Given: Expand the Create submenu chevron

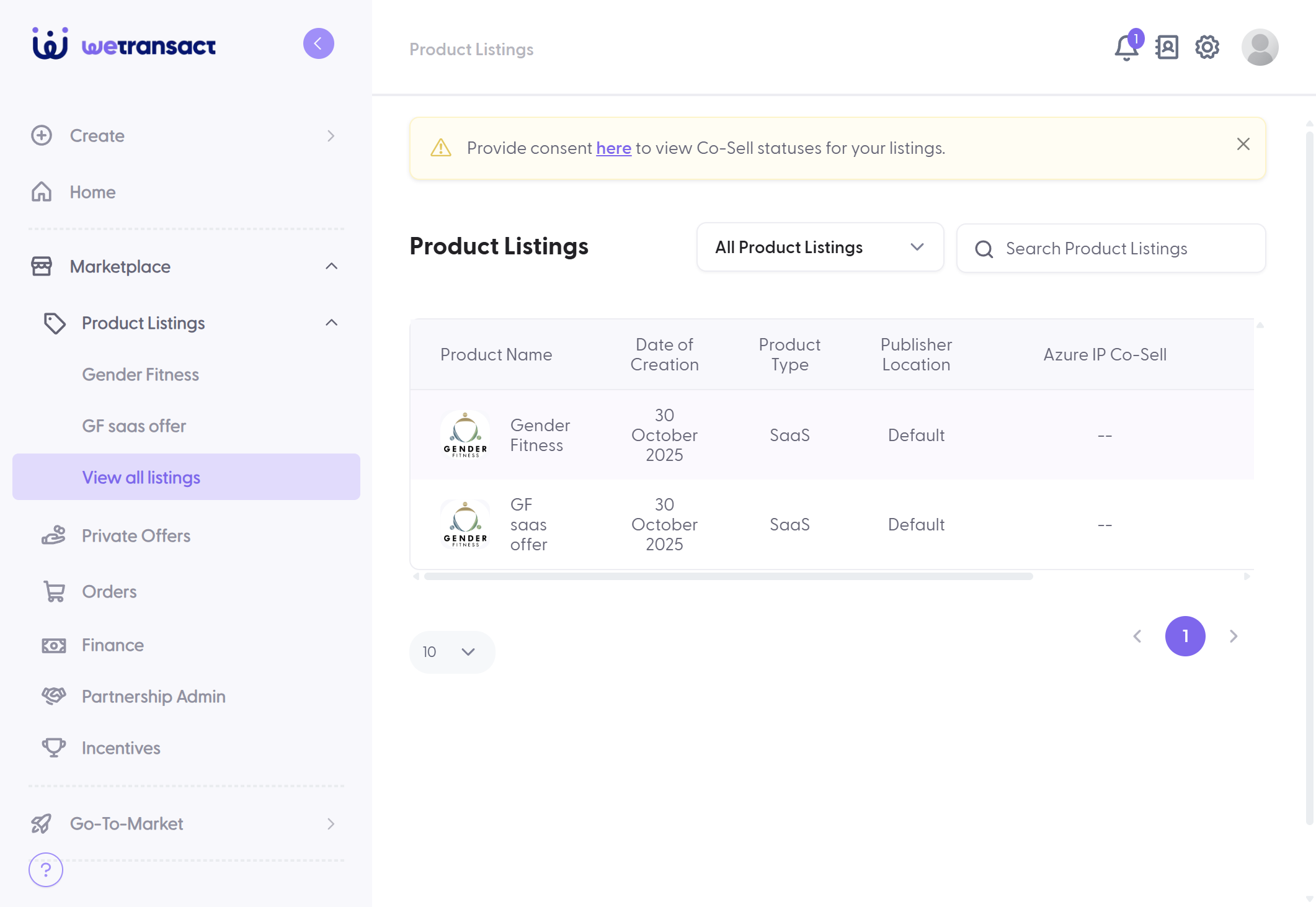Looking at the screenshot, I should [x=331, y=136].
